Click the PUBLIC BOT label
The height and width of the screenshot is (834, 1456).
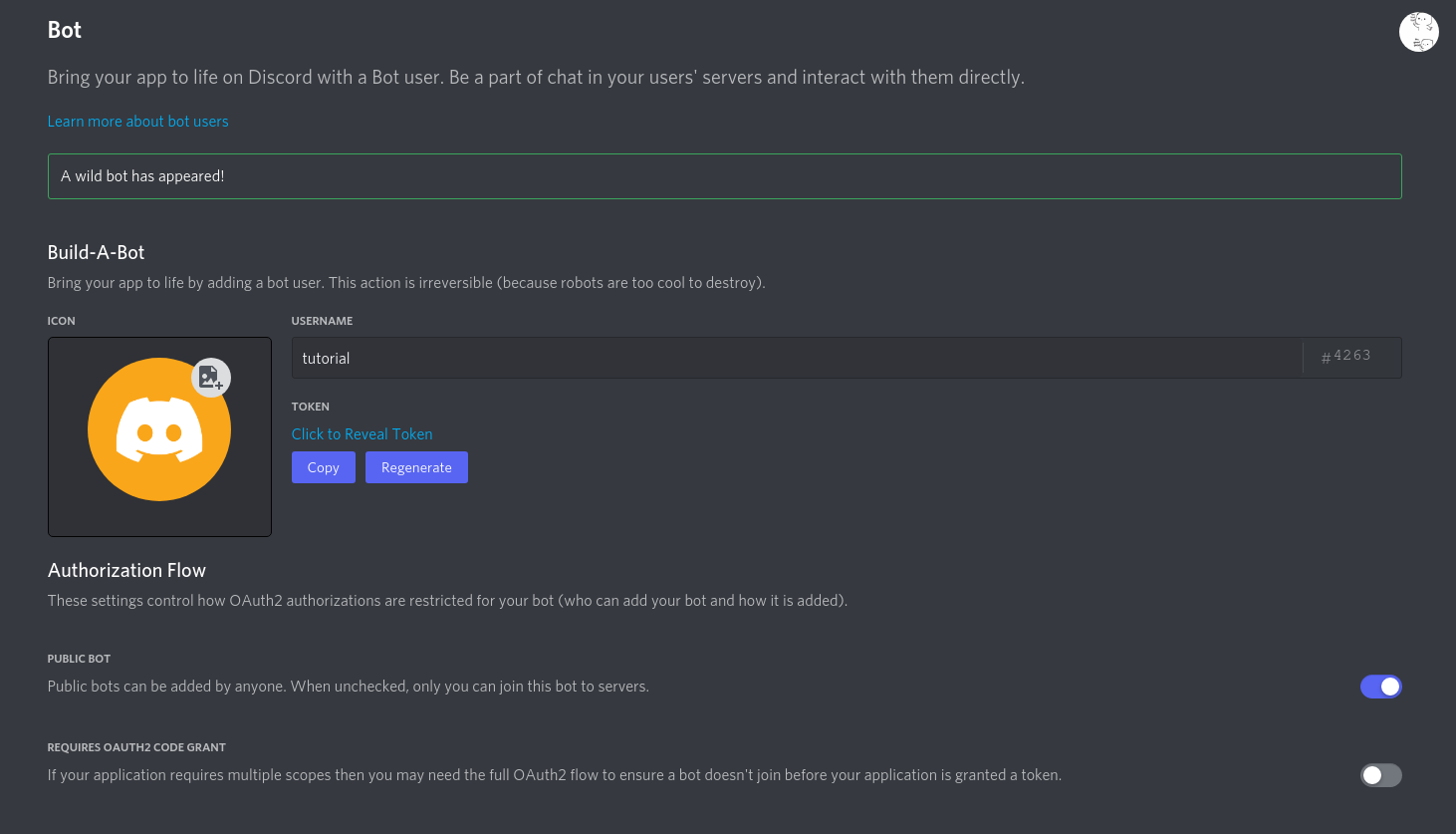click(79, 659)
